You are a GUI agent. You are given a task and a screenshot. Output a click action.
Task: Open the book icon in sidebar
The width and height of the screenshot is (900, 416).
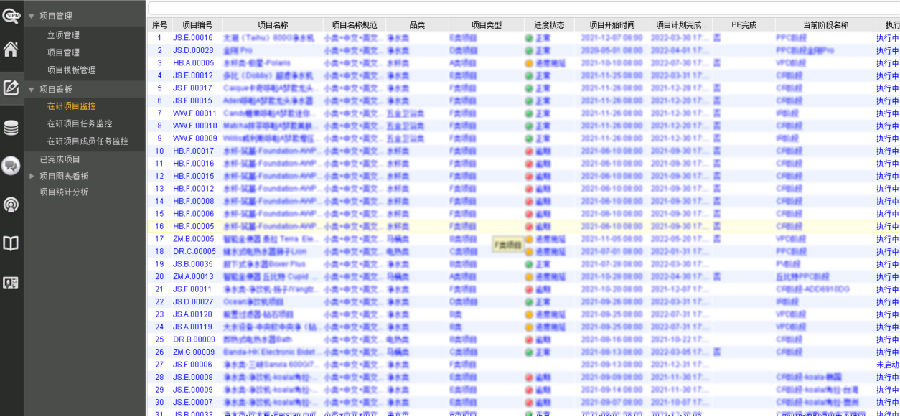click(x=11, y=243)
